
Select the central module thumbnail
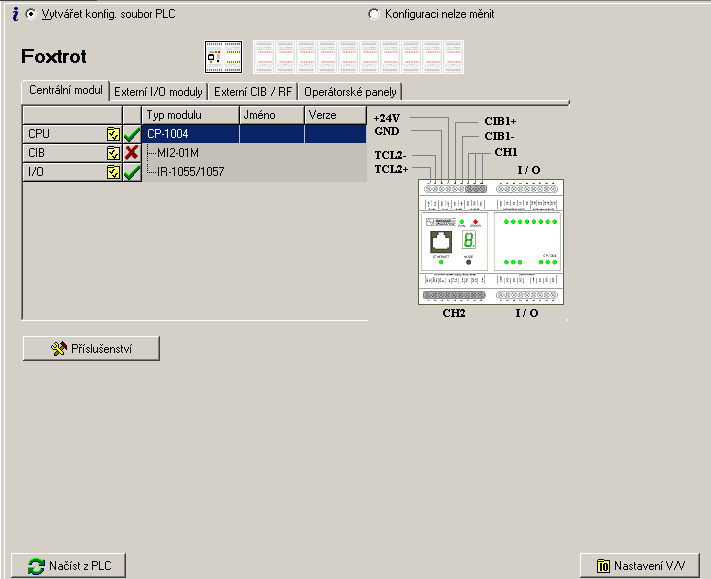click(x=224, y=57)
